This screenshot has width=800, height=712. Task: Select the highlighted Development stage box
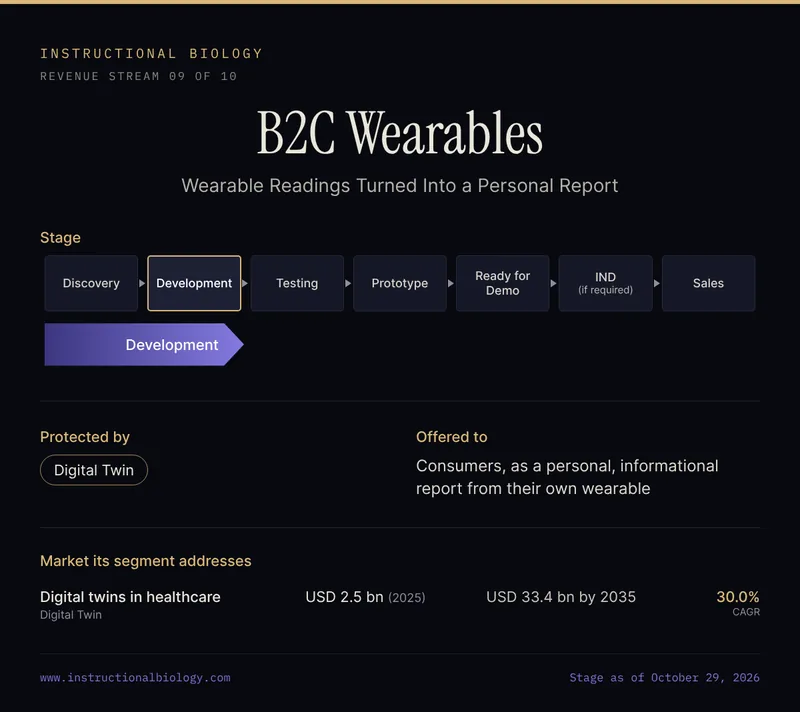[194, 283]
